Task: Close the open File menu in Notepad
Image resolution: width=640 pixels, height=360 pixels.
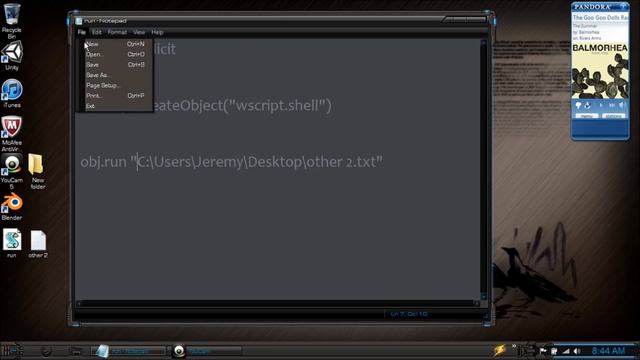Action: (82, 32)
